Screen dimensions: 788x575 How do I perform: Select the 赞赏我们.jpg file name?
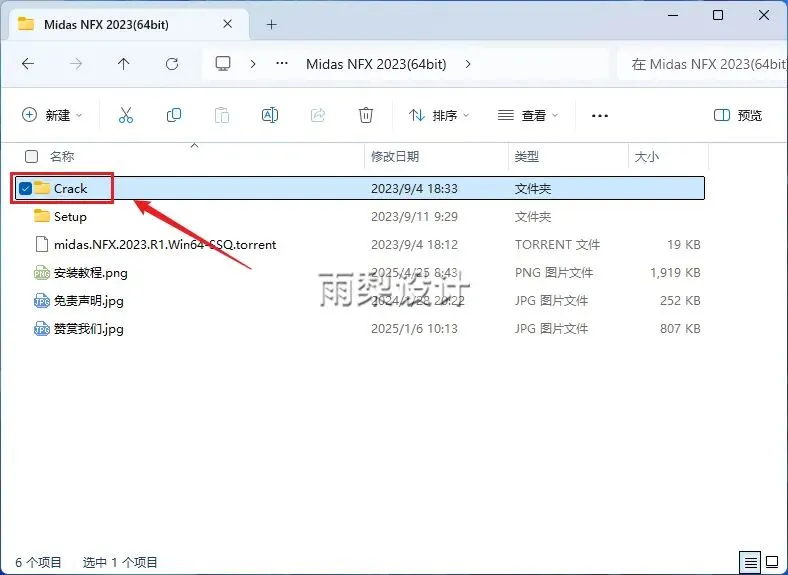pos(88,329)
